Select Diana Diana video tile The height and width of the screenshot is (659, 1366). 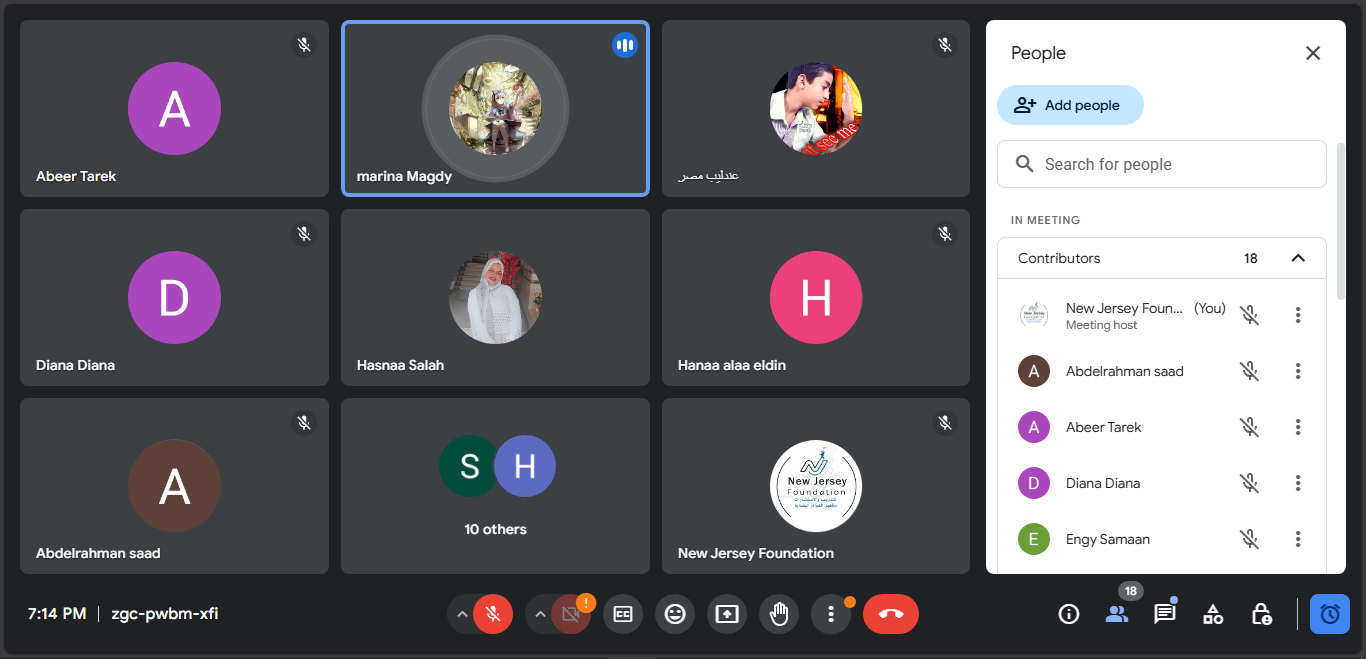(x=174, y=298)
